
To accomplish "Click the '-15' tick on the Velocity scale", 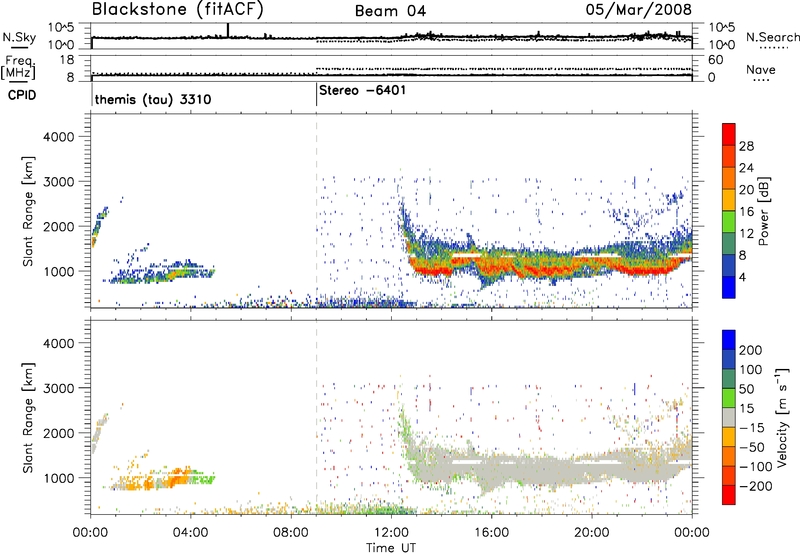I will click(x=751, y=428).
